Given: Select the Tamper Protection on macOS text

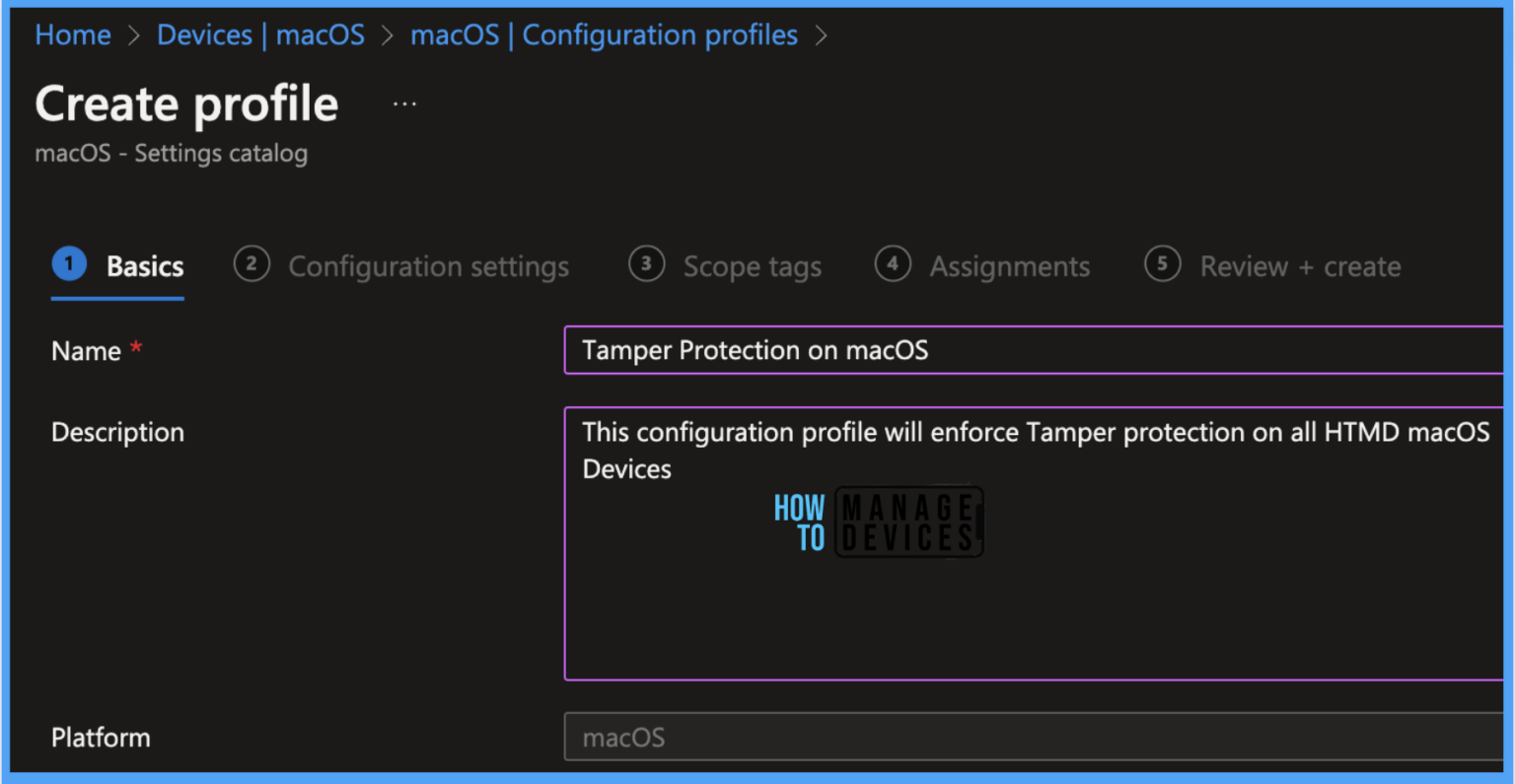Looking at the screenshot, I should click(754, 350).
